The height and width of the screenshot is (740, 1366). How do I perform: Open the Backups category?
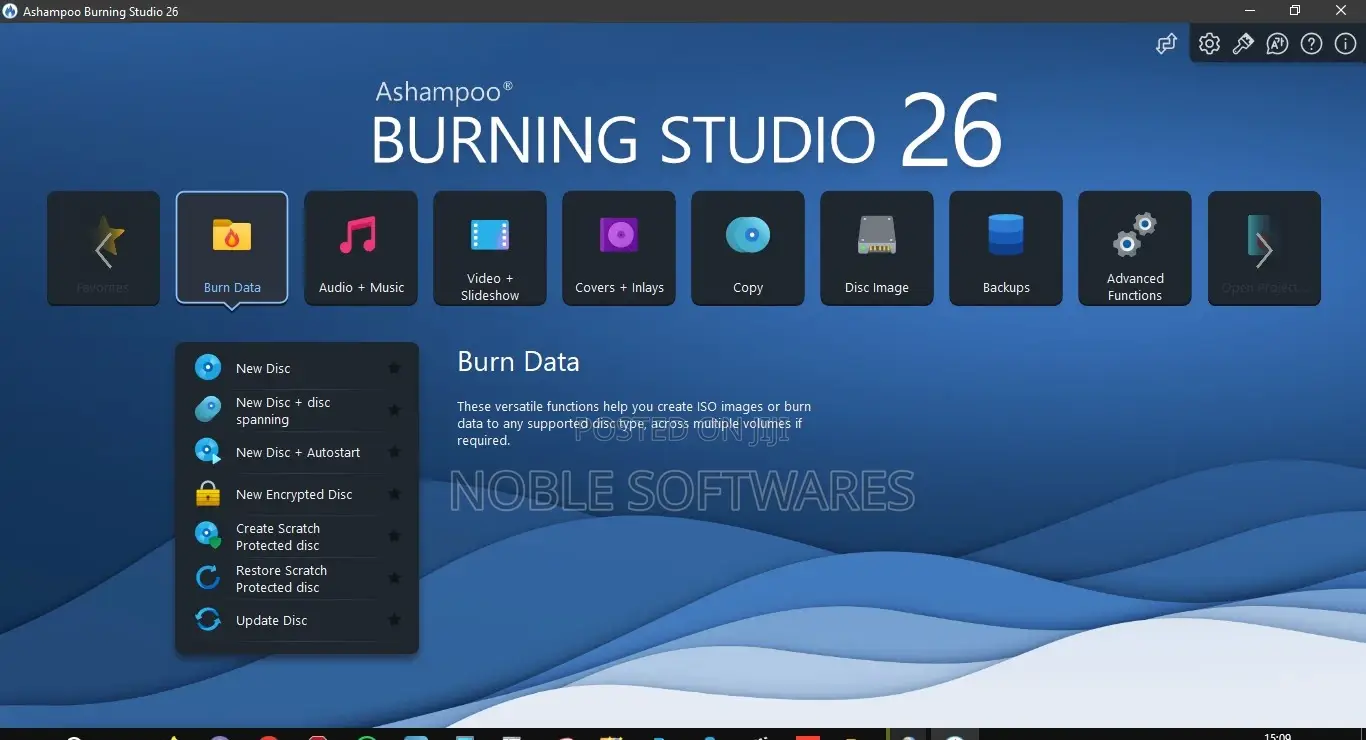[1006, 247]
